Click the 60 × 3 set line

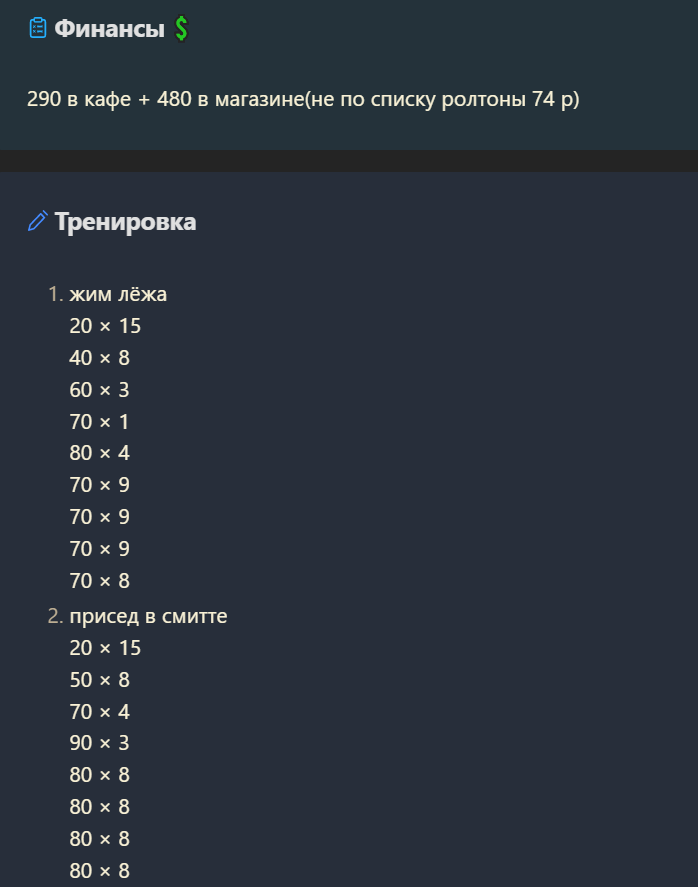100,390
